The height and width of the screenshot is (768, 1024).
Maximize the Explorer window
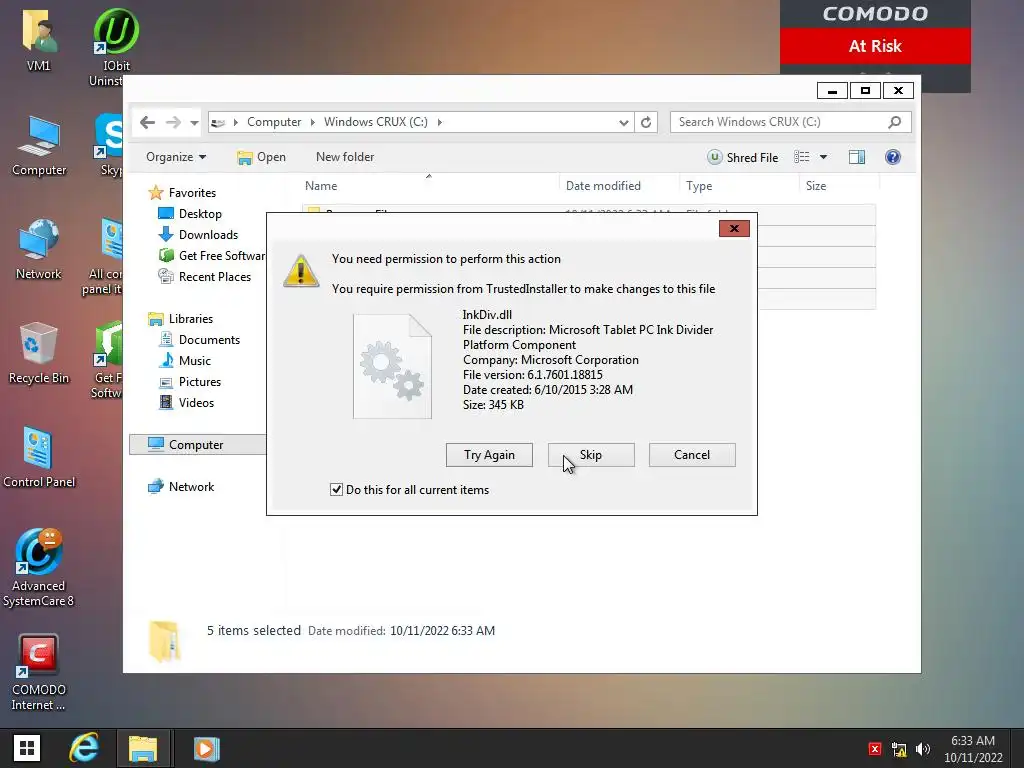[x=865, y=91]
